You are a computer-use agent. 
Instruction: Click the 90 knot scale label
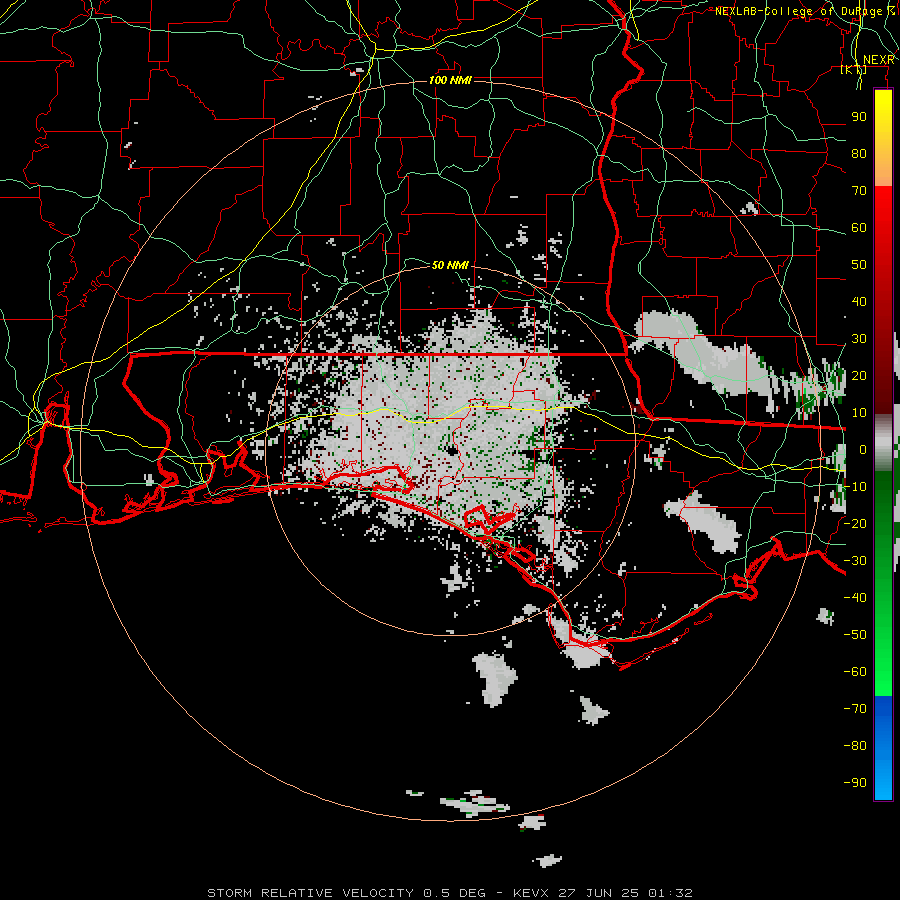859,117
